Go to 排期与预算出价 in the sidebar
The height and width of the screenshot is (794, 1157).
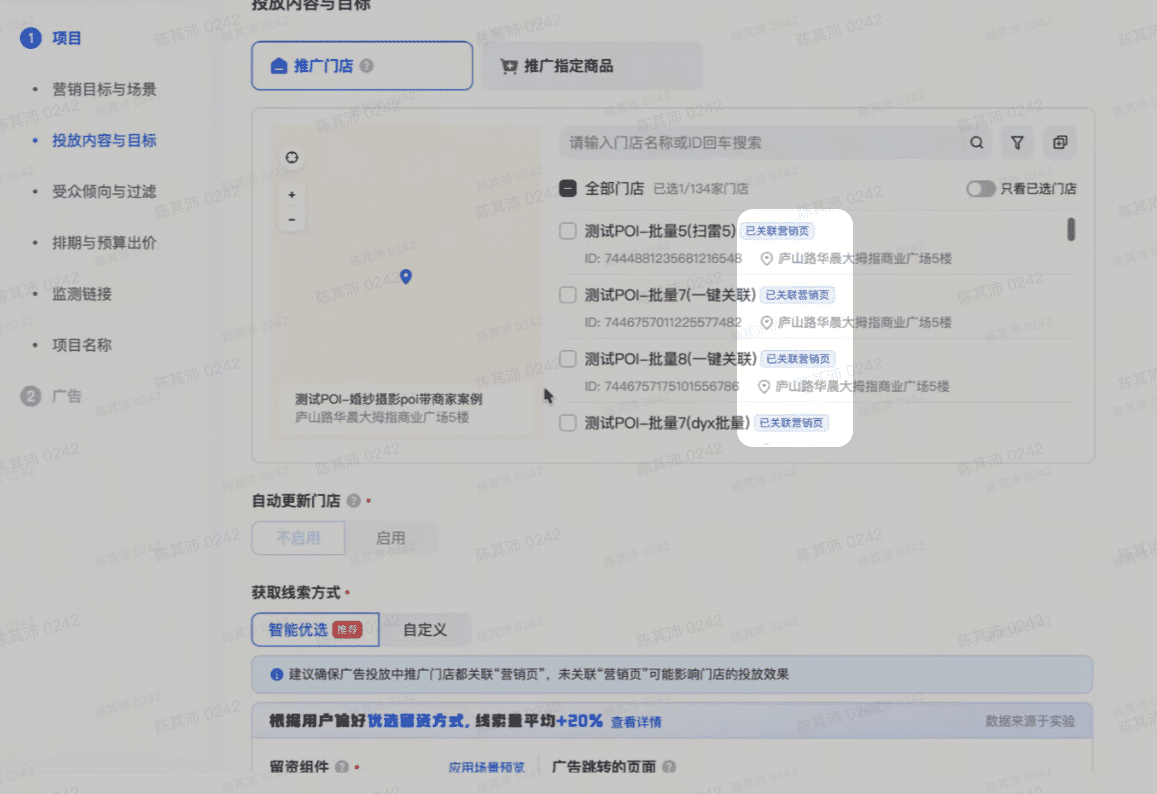click(x=104, y=243)
